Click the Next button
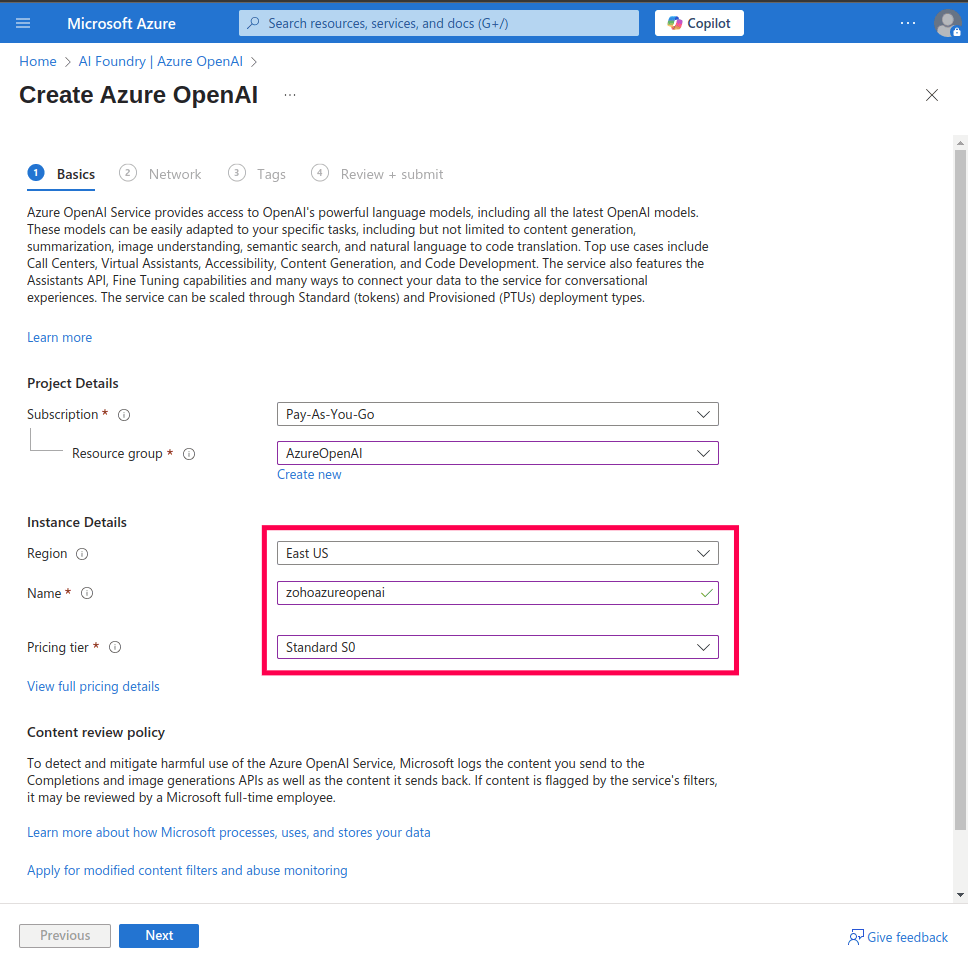 [158, 935]
